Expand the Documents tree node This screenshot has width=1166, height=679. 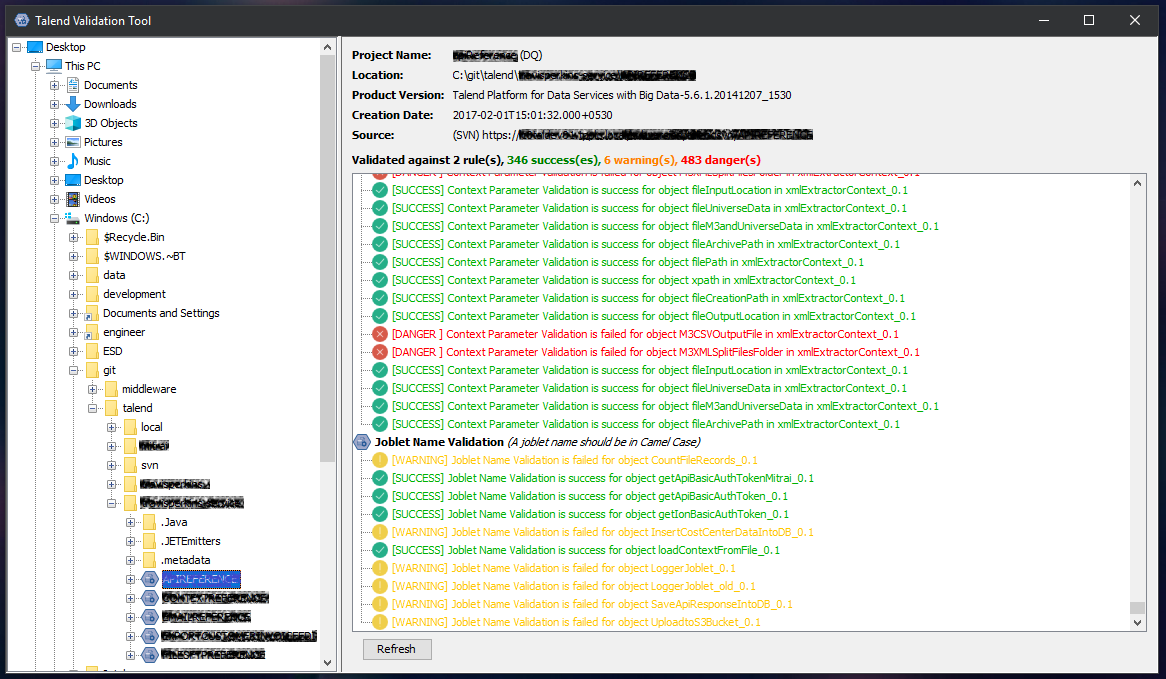click(57, 84)
